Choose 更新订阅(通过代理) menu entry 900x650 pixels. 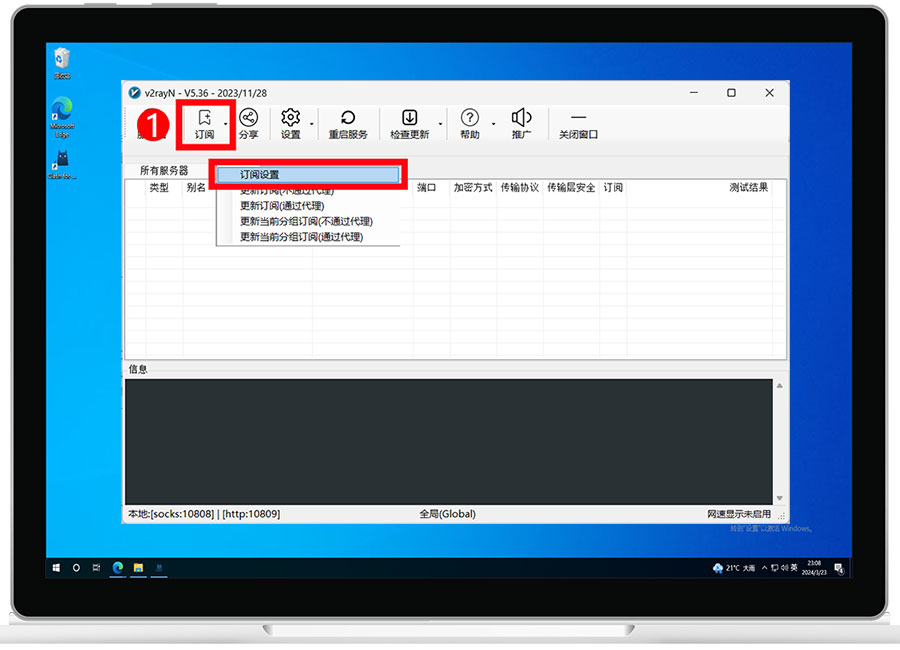[282, 206]
